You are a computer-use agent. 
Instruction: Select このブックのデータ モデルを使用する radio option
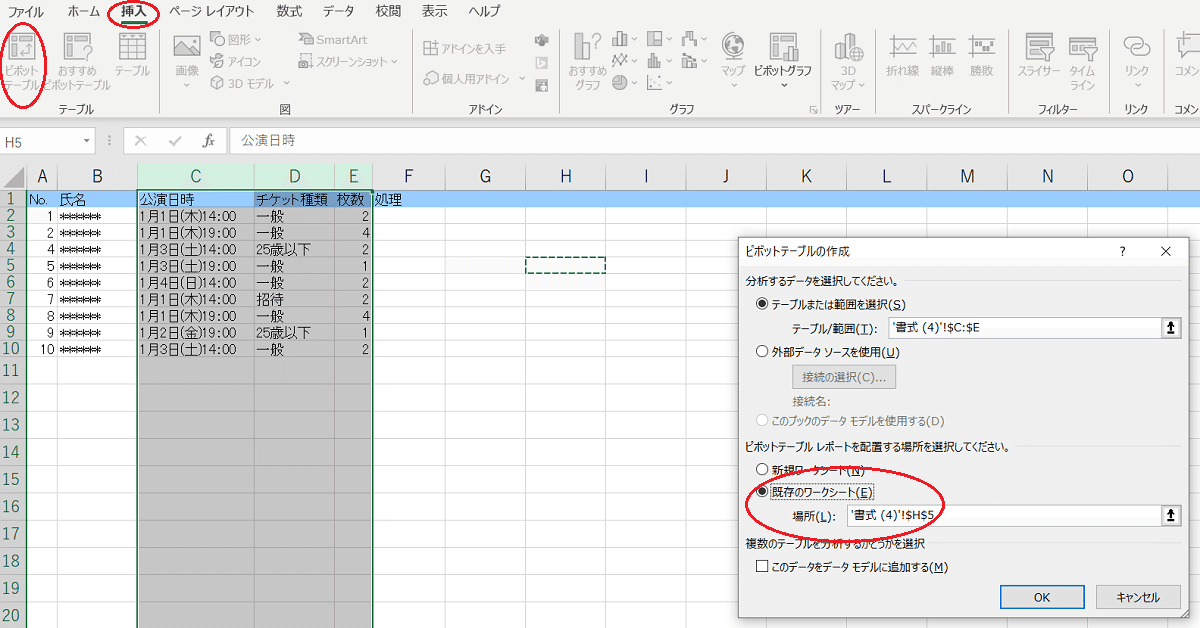pyautogui.click(x=851, y=421)
